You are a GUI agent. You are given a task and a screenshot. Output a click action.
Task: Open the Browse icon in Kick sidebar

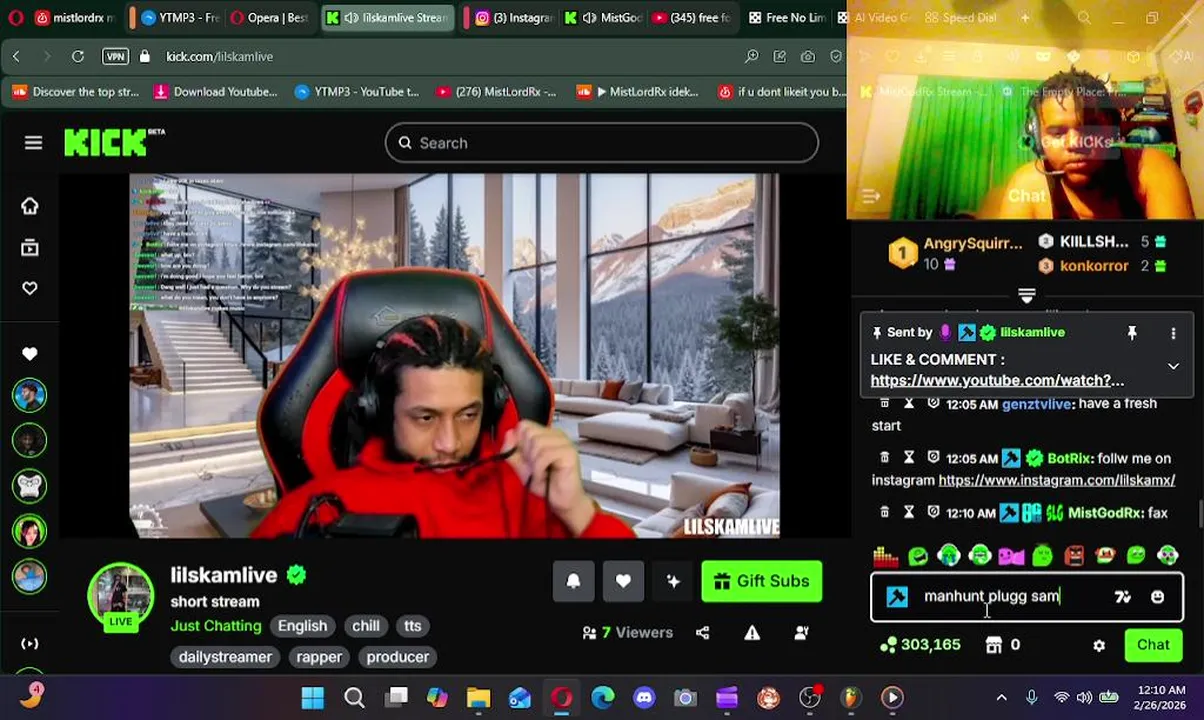click(x=30, y=247)
